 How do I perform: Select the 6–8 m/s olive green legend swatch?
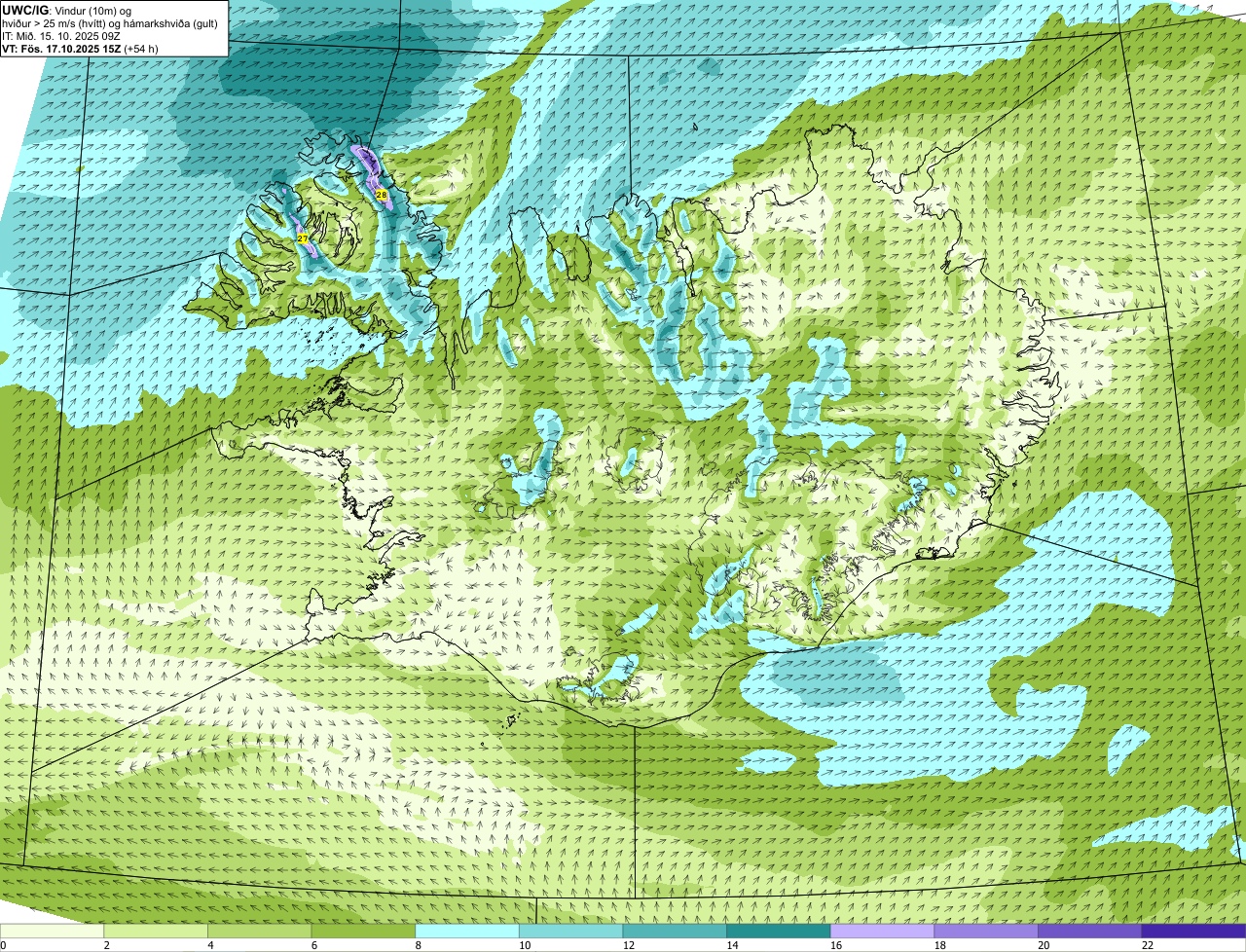pyautogui.click(x=363, y=931)
